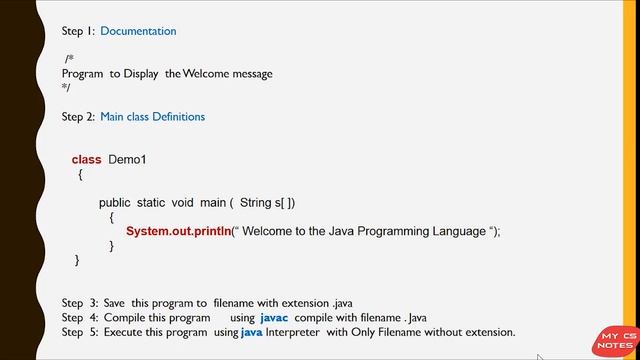Click the 'Step 1:' label
This screenshot has width=640, height=360.
(x=78, y=31)
